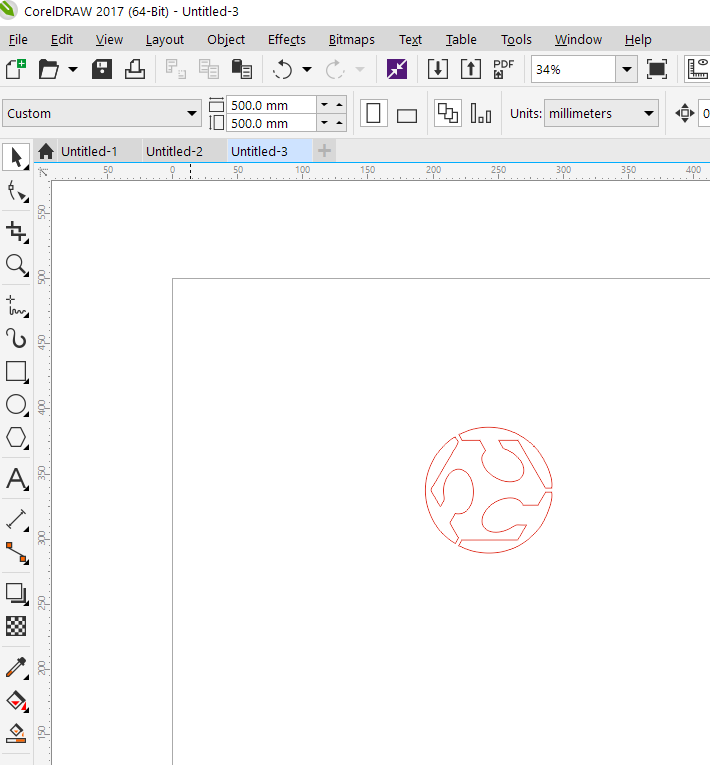Add a new document tab with plus
The height and width of the screenshot is (765, 710).
324,151
